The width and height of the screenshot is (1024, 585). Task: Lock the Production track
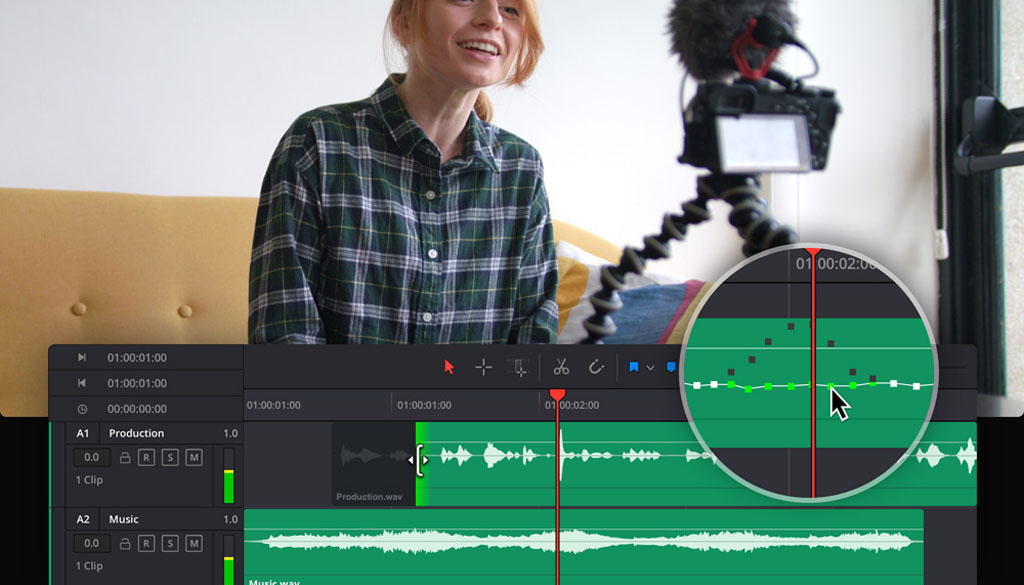(x=125, y=458)
